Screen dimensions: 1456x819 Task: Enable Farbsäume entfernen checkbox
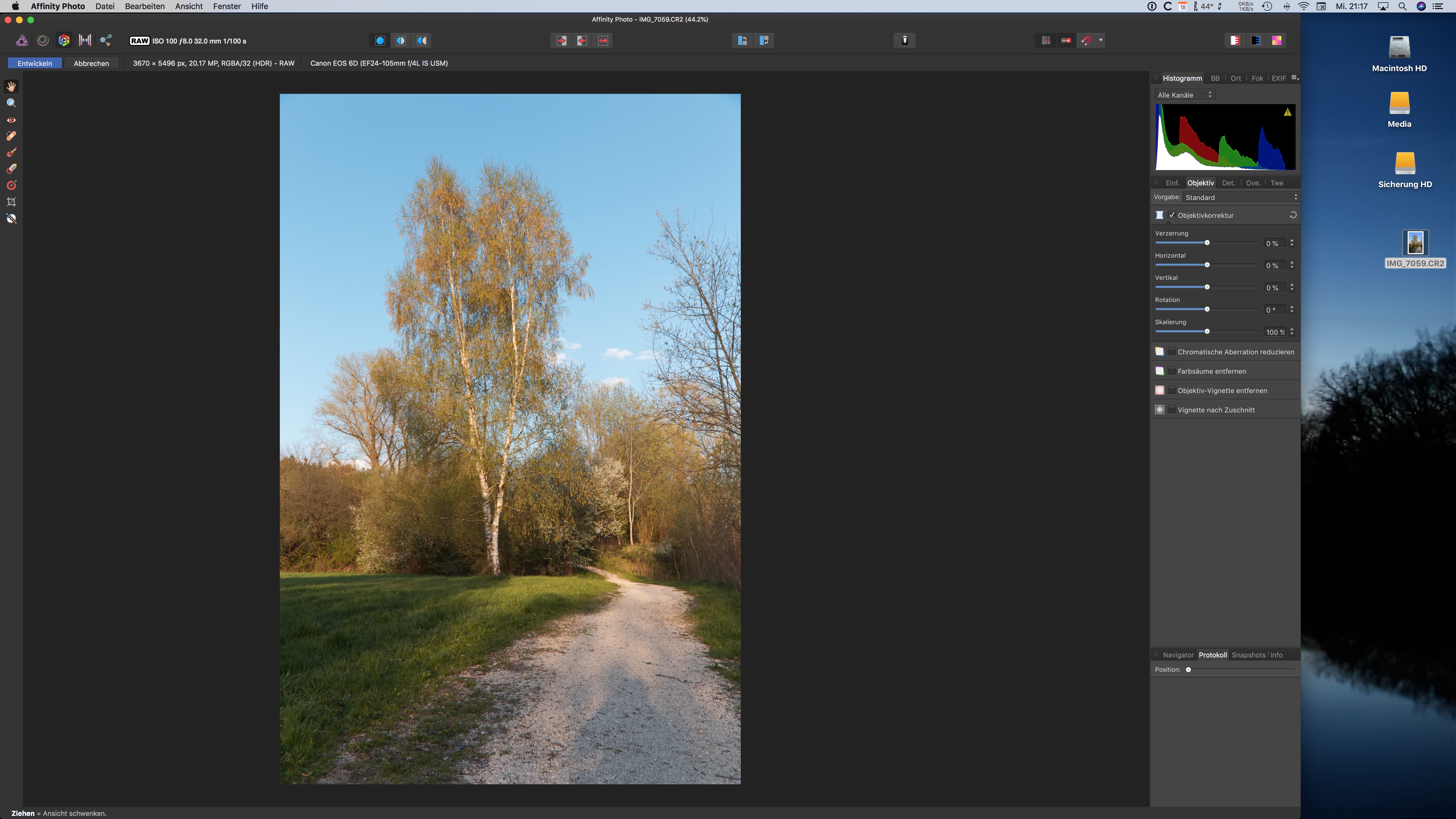point(1172,371)
